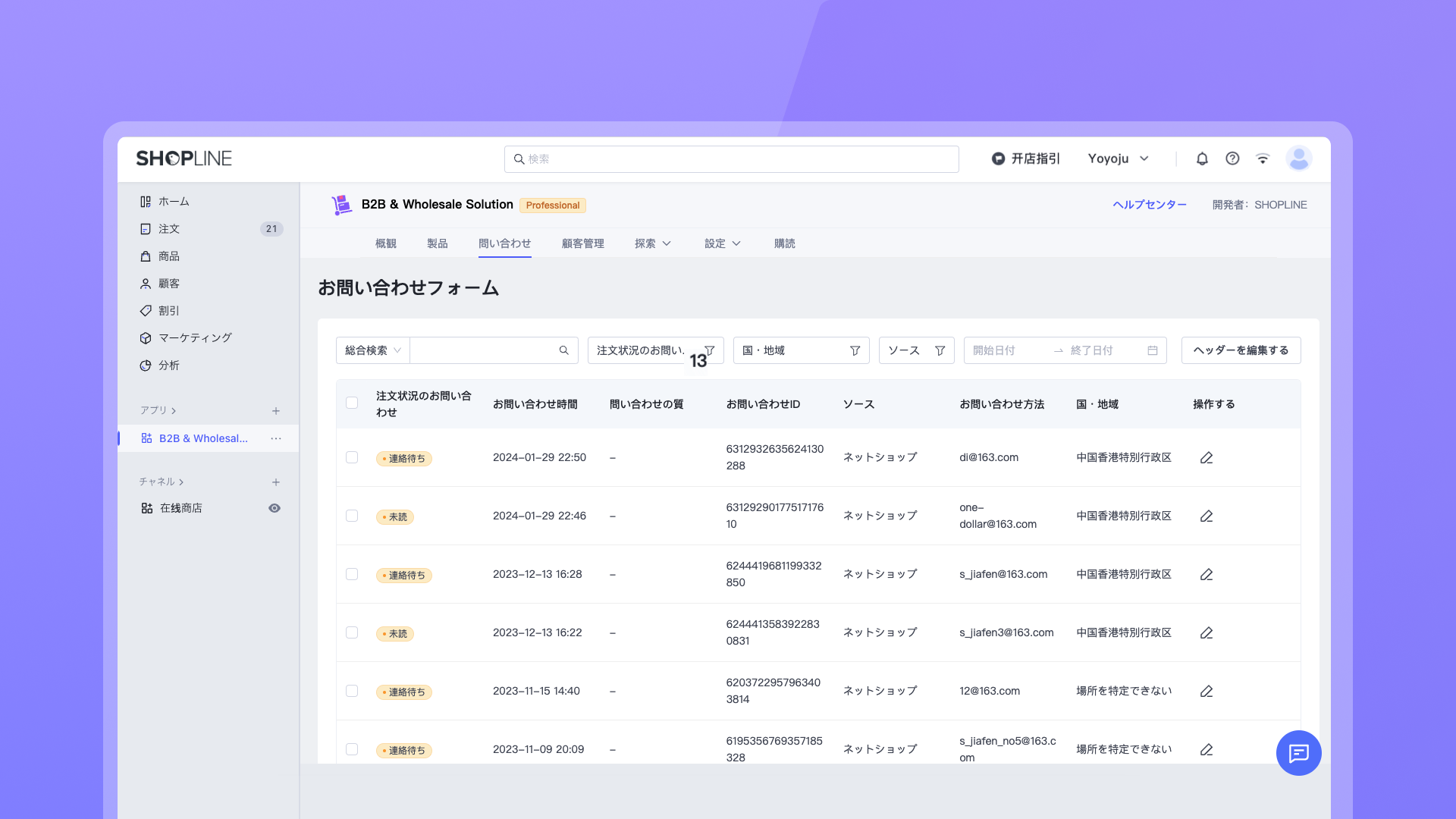The width and height of the screenshot is (1456, 819).
Task: Click the edit pencil for di@163.com row
Action: (x=1207, y=458)
